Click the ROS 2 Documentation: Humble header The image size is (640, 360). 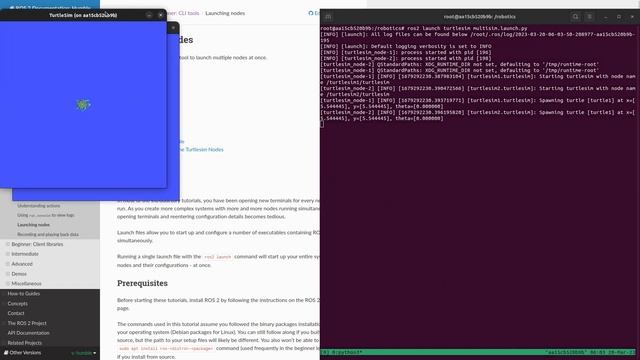click(50, 7)
